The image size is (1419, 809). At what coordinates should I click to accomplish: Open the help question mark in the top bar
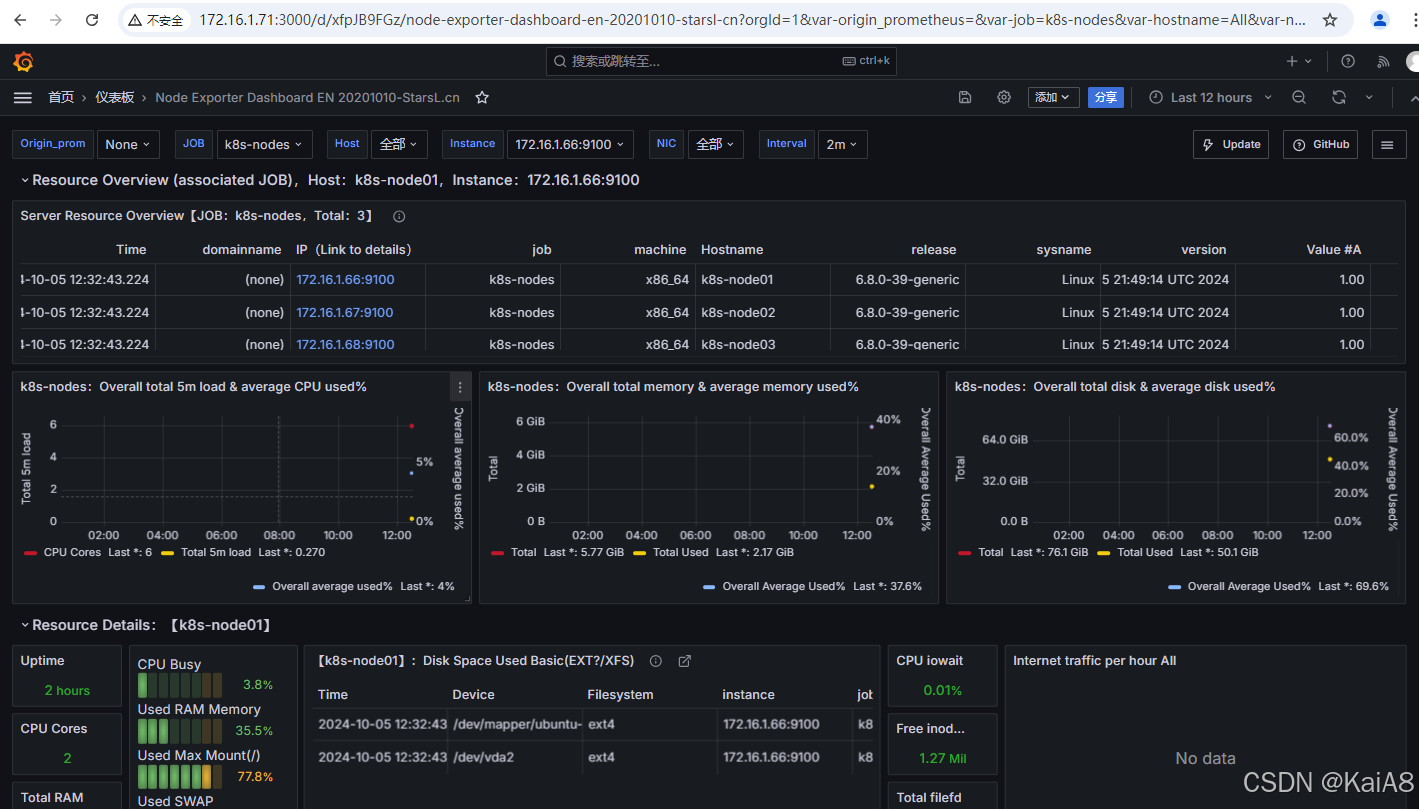(x=1348, y=62)
